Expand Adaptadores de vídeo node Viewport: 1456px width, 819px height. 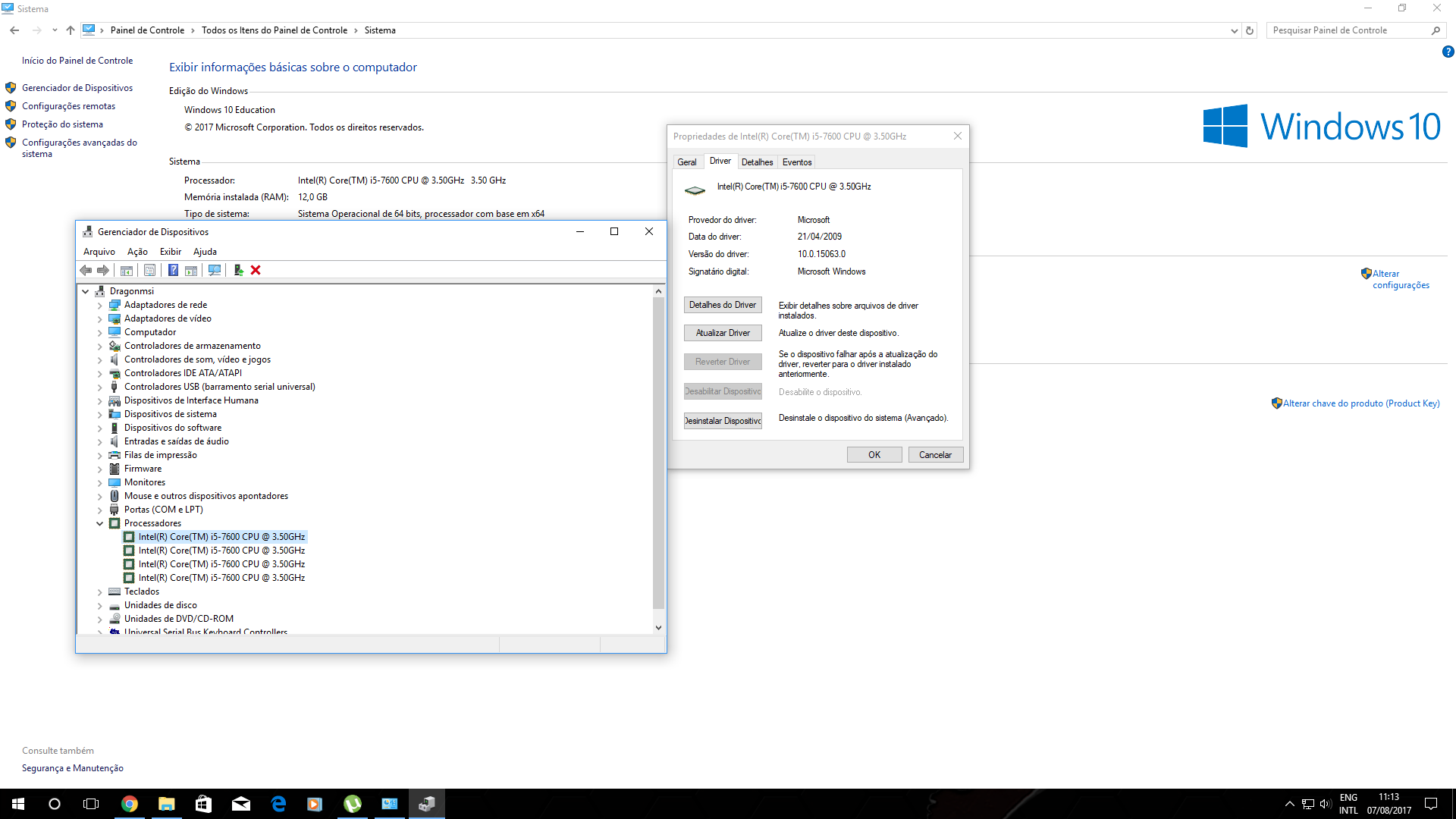coord(99,319)
